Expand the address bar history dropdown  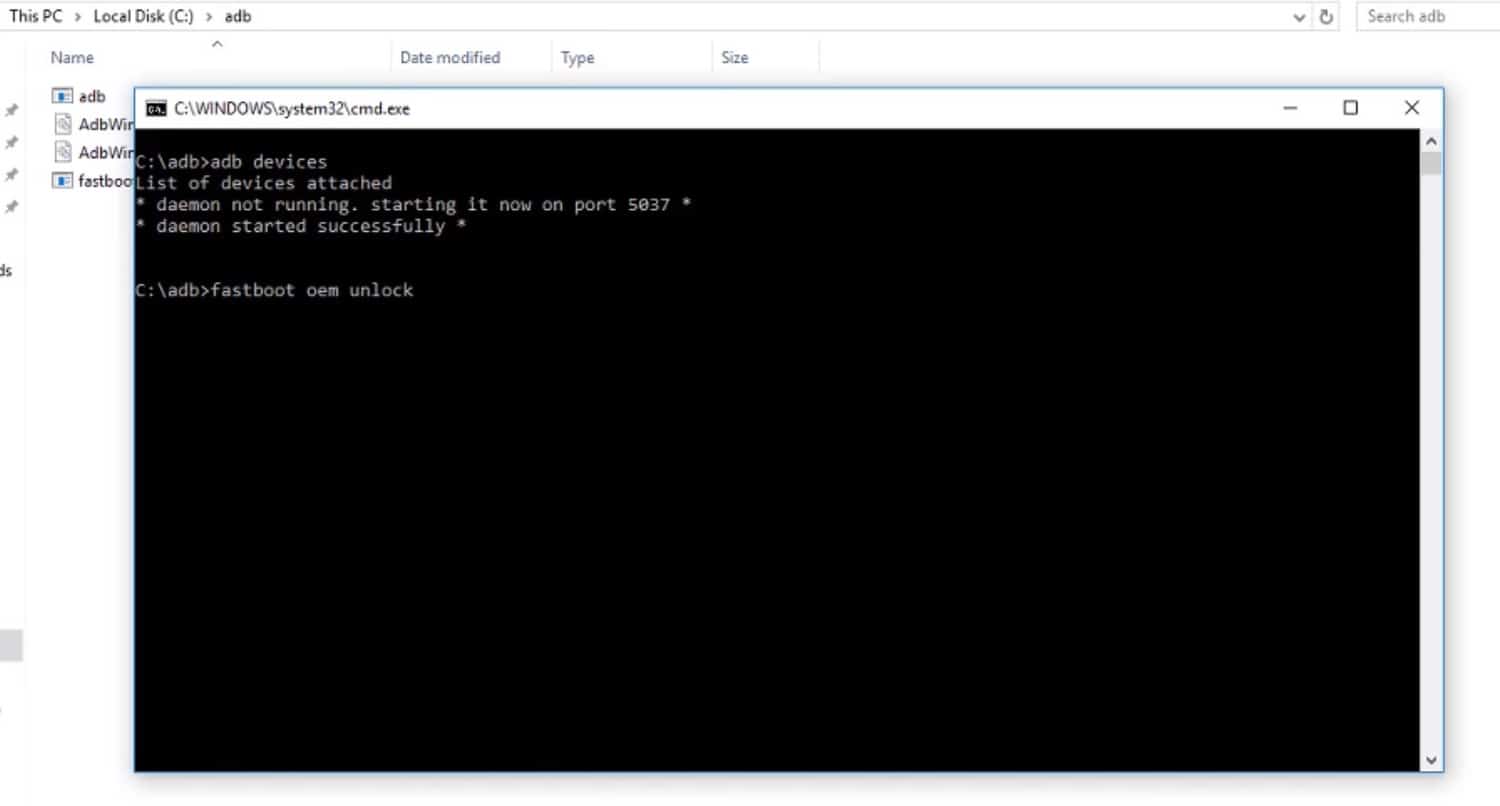1299,17
